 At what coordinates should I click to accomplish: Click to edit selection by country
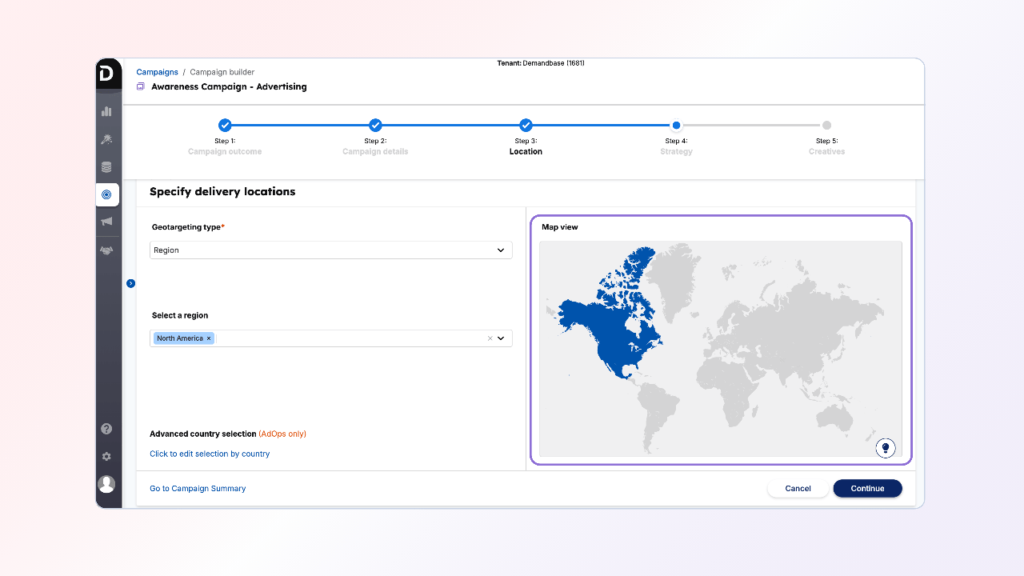click(210, 454)
